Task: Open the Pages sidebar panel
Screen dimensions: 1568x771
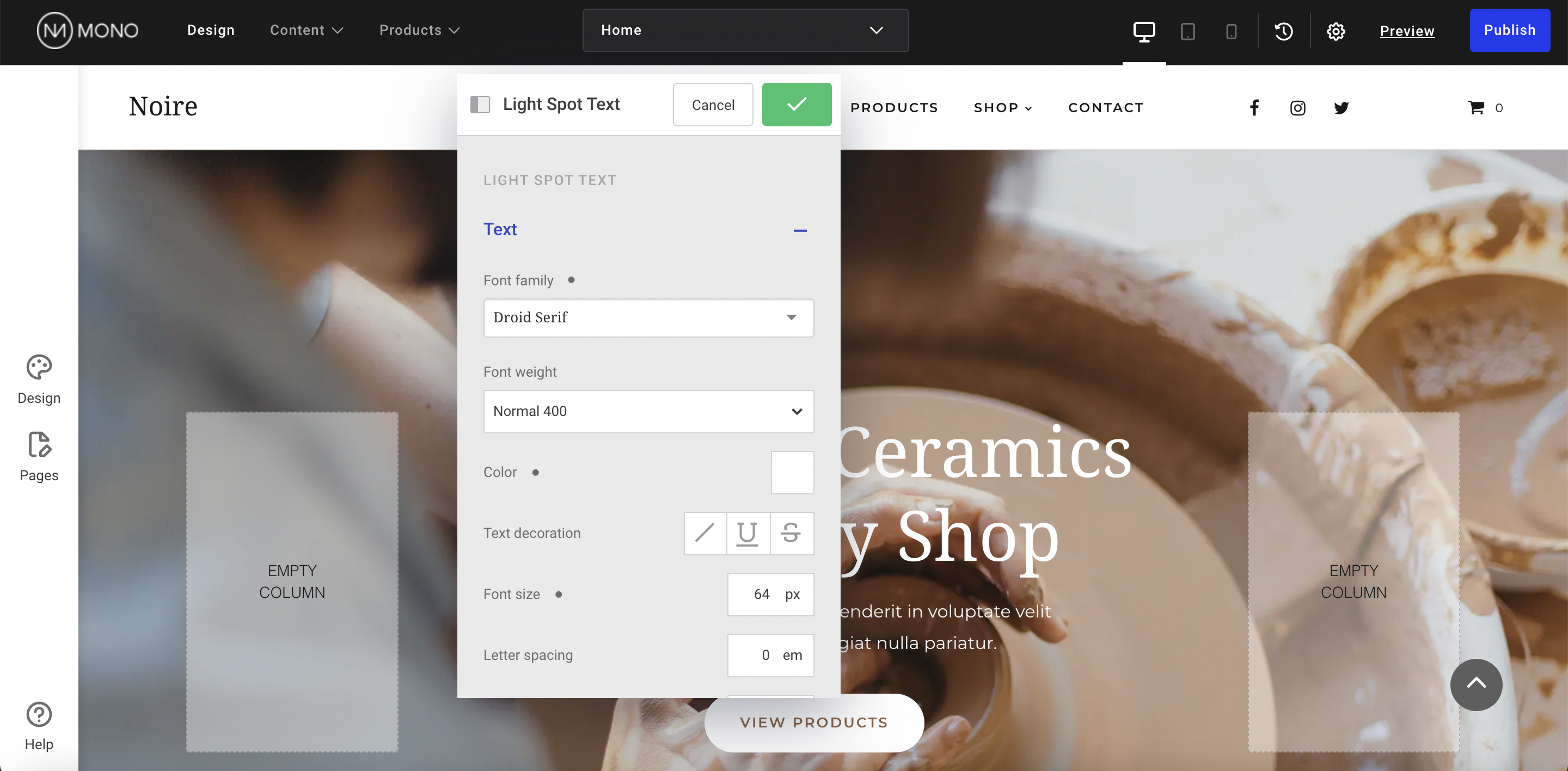Action: point(39,457)
